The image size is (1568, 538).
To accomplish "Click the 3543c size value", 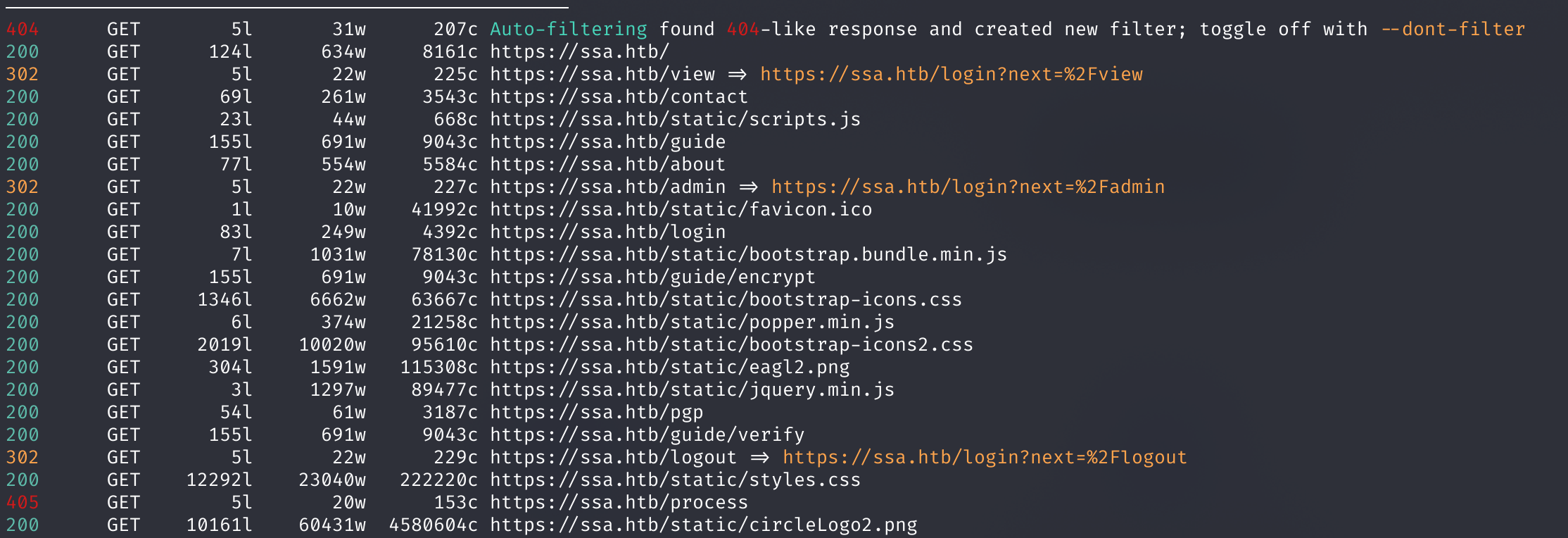I will coord(450,97).
